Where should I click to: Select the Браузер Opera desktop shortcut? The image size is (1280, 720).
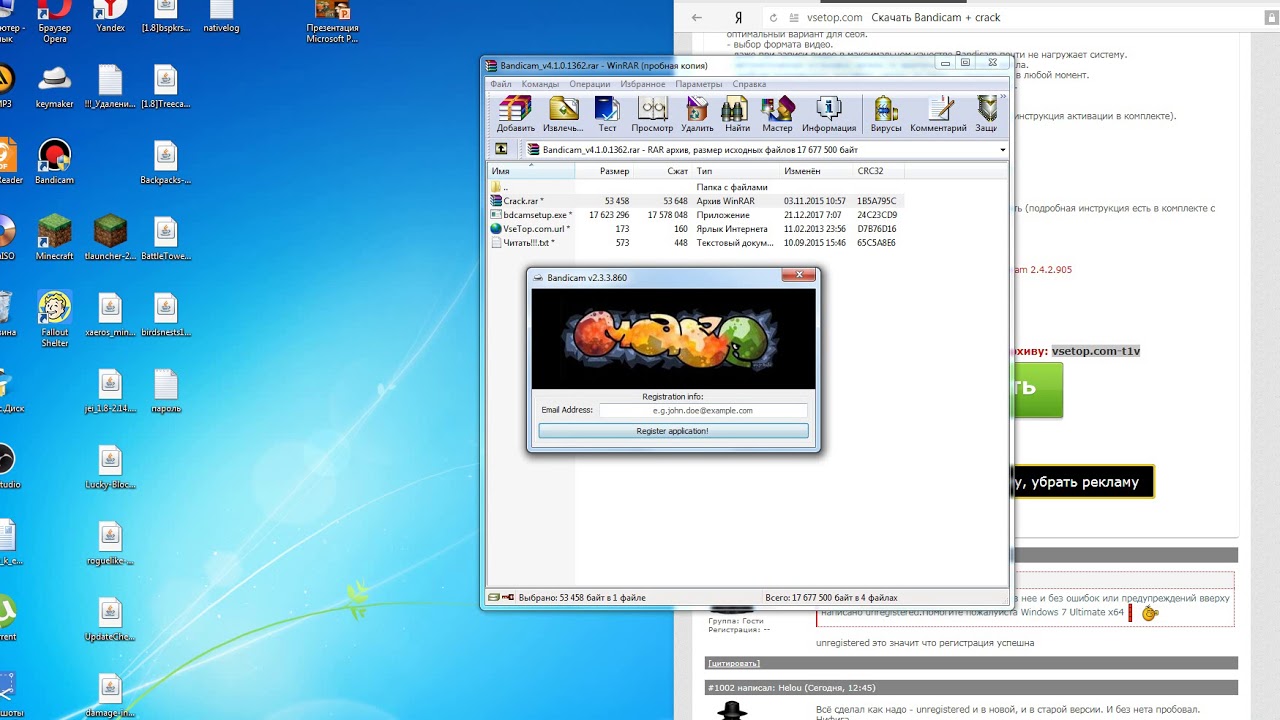tap(54, 22)
